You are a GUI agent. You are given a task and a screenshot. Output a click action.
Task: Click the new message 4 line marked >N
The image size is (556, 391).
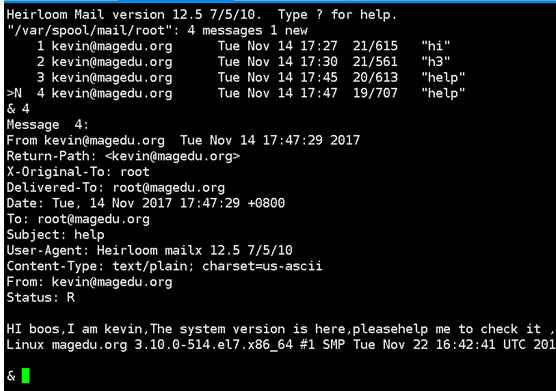tap(236, 93)
